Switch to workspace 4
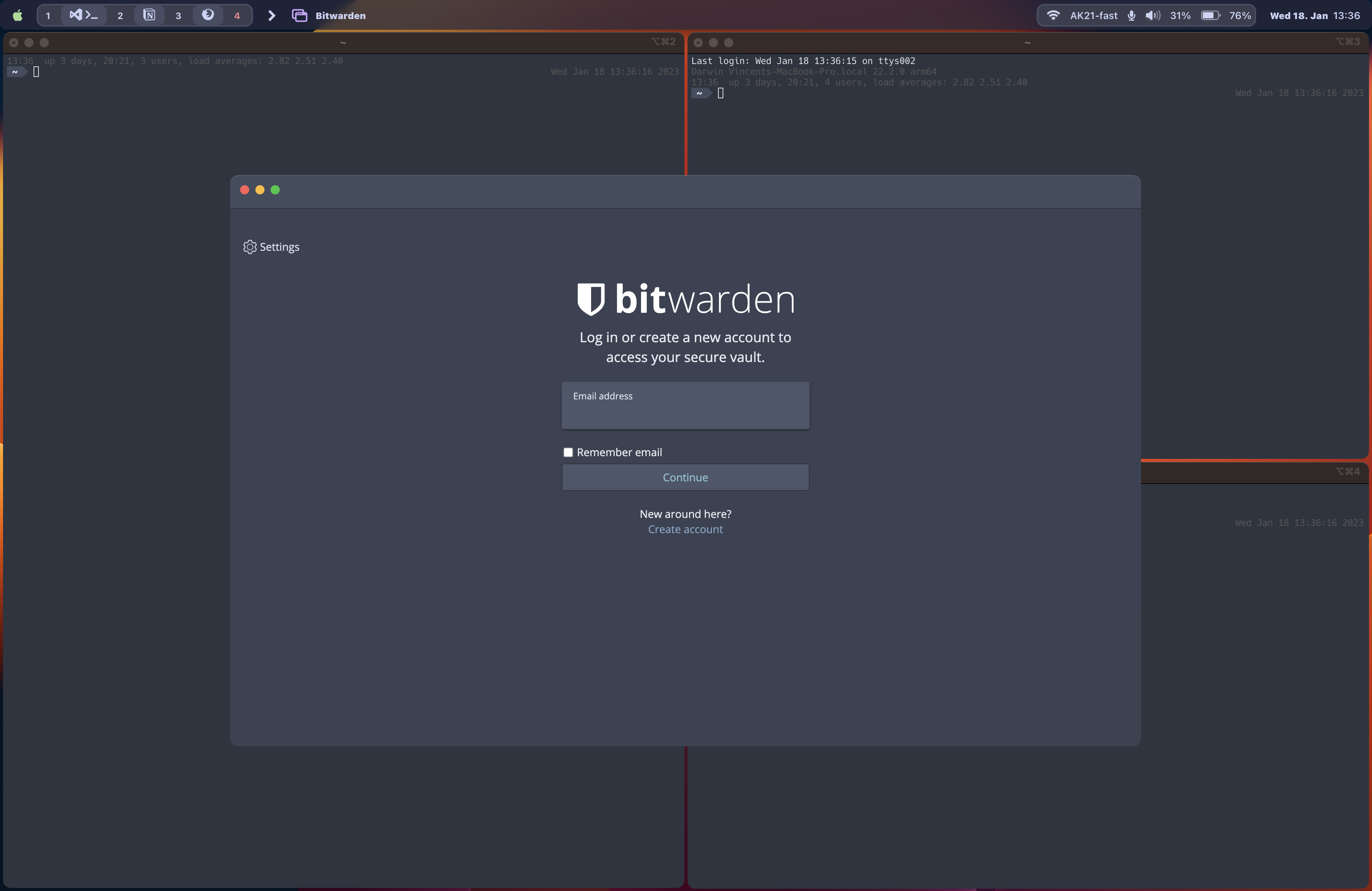This screenshot has width=1372, height=891. [x=237, y=16]
